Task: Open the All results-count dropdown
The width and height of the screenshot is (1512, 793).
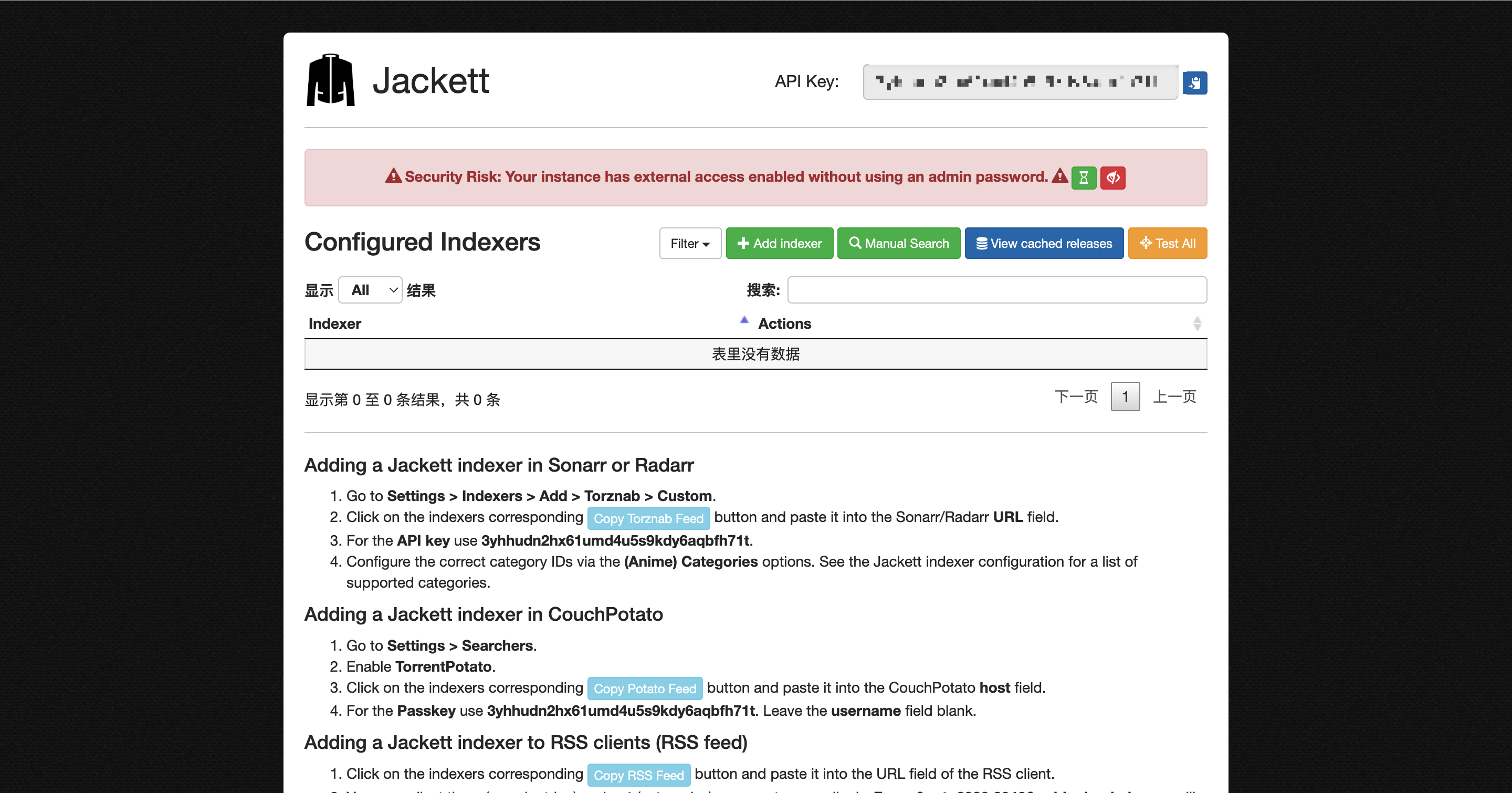Action: 370,290
